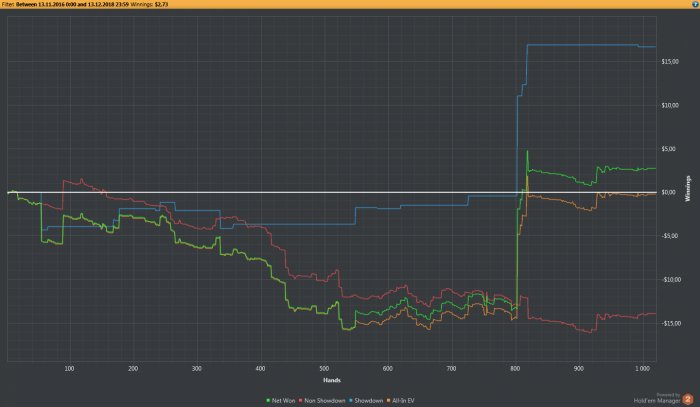The image size is (700, 407).
Task: Click the 600 hands axis label
Action: (388, 369)
